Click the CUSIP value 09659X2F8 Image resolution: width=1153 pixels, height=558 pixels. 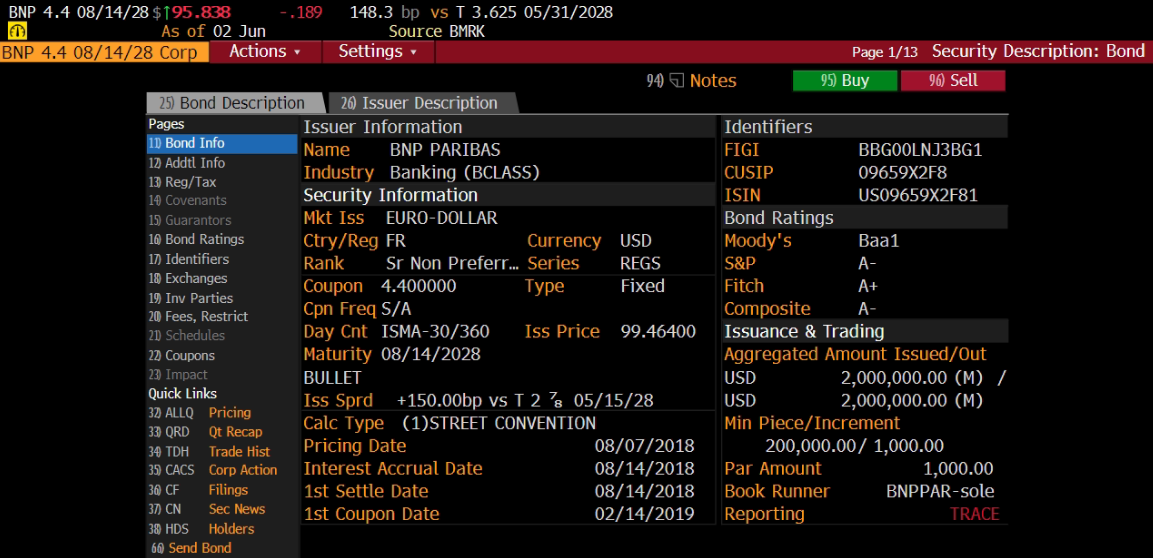[902, 174]
